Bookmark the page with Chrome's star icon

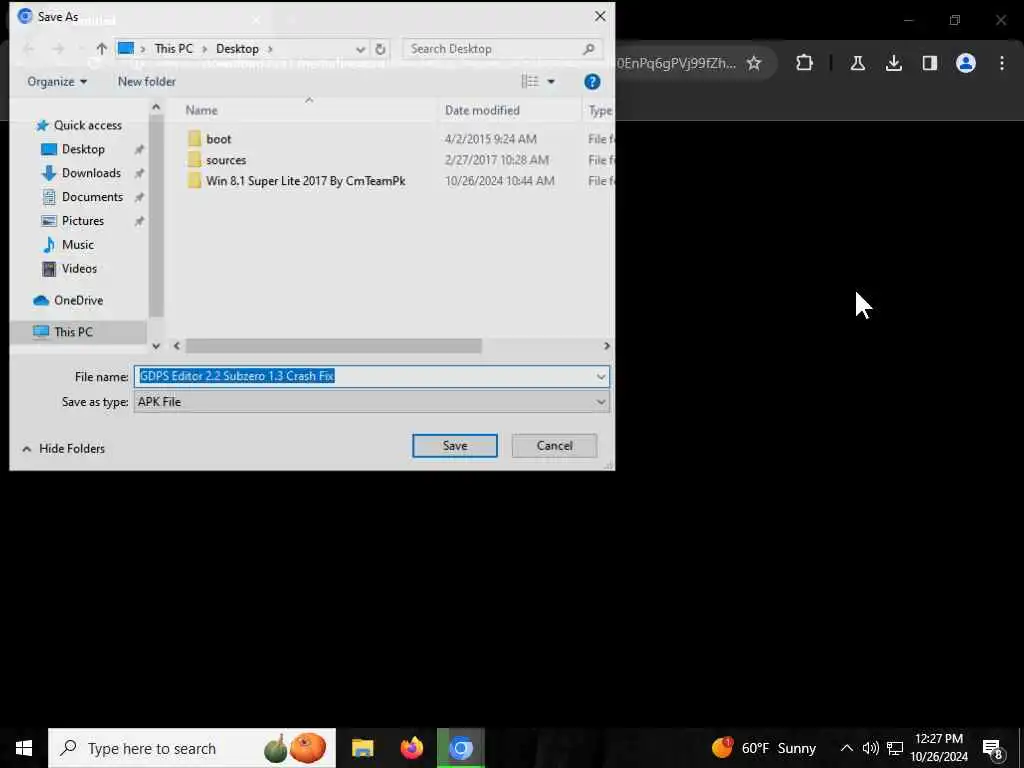point(754,63)
